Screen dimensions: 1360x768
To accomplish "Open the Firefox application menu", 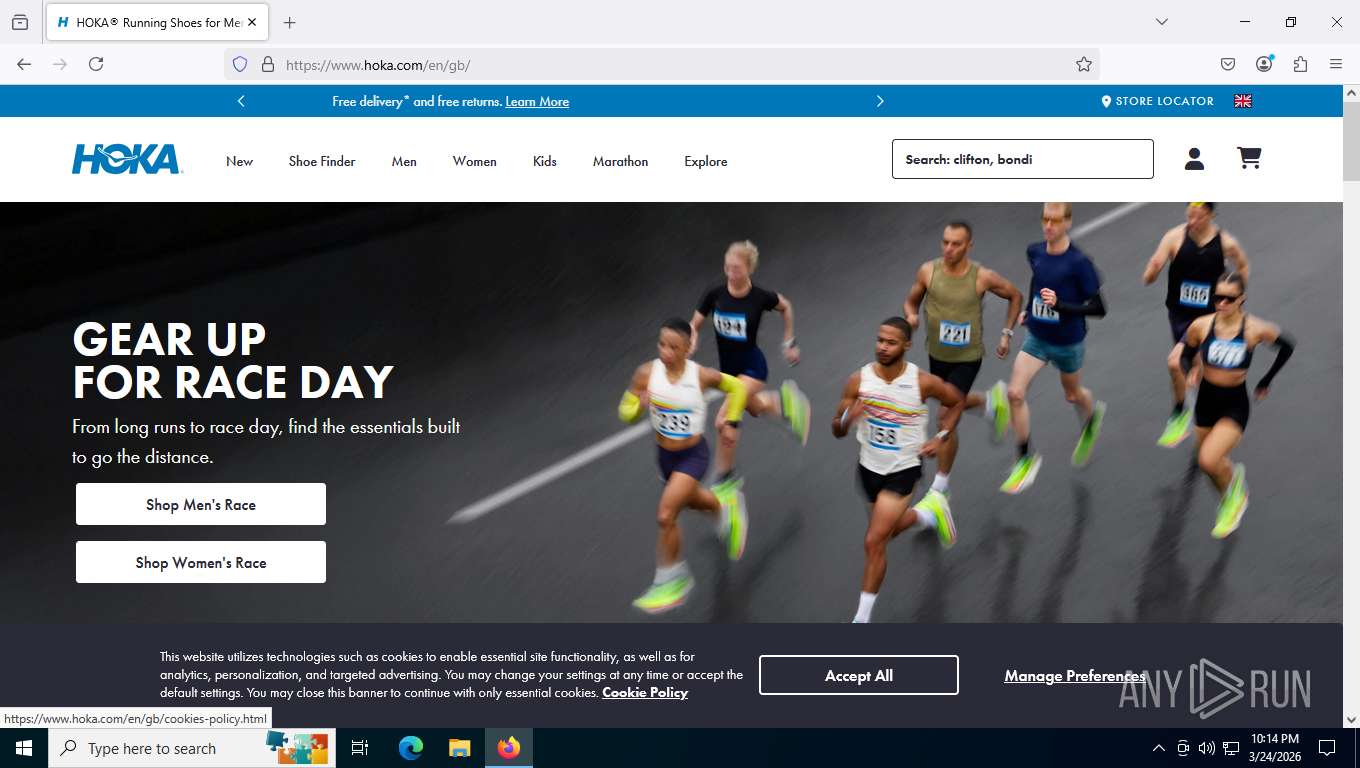I will click(x=1336, y=64).
